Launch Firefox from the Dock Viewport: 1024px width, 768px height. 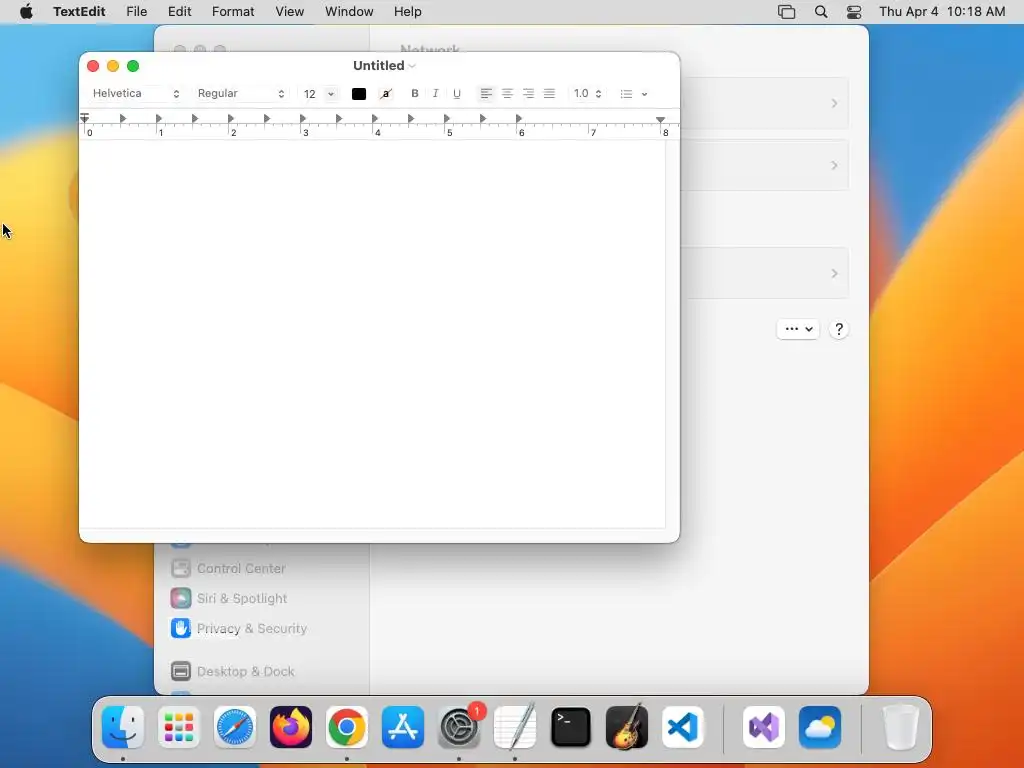point(291,727)
